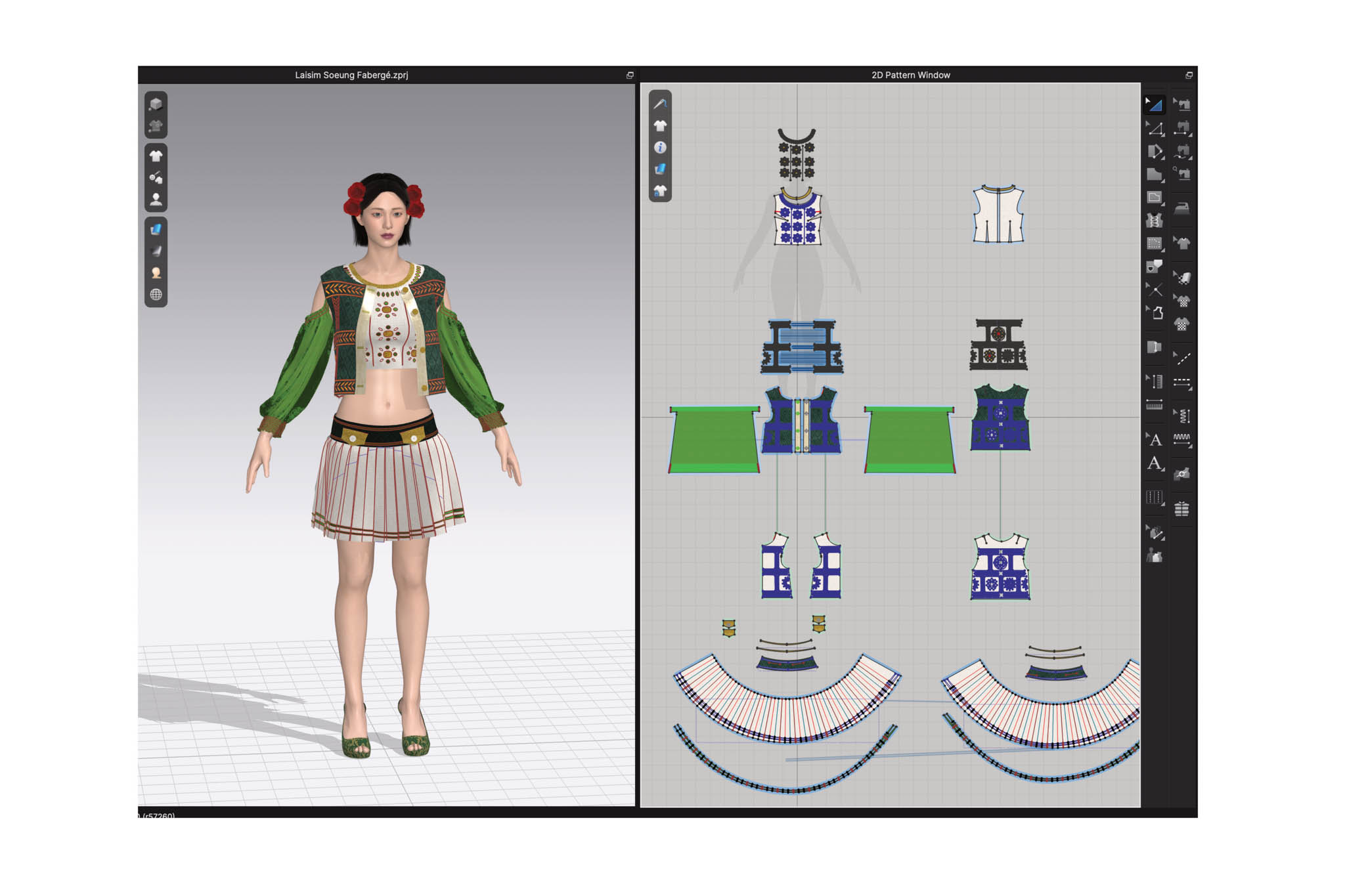The height and width of the screenshot is (896, 1345).
Task: Click the Steam iron tool
Action: (x=1182, y=209)
